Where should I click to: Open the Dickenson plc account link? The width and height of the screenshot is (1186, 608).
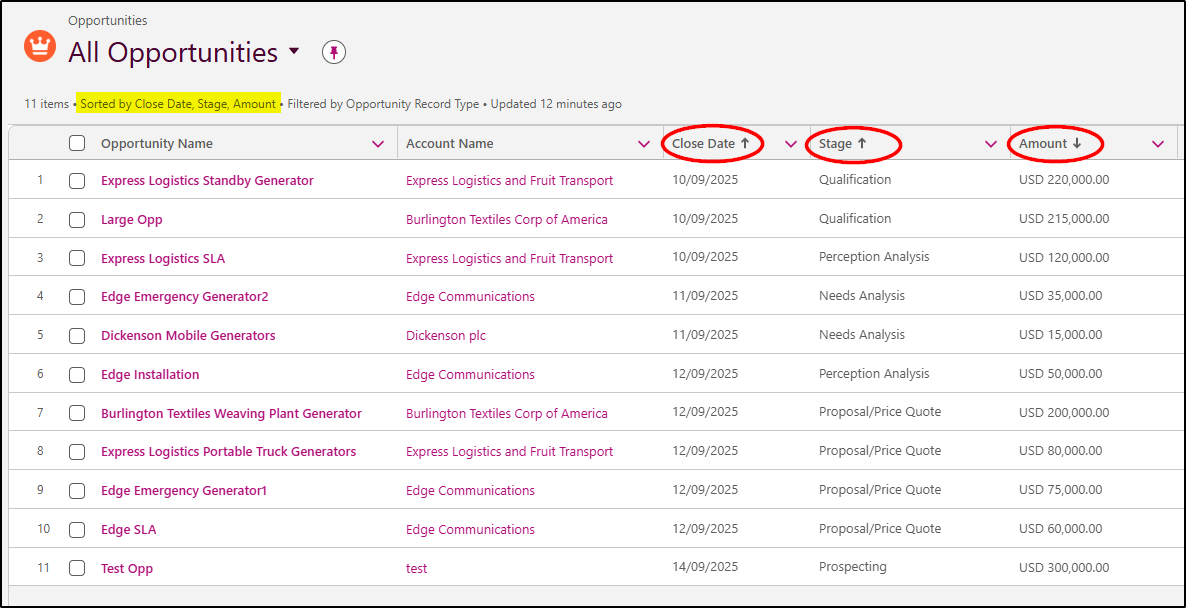446,336
